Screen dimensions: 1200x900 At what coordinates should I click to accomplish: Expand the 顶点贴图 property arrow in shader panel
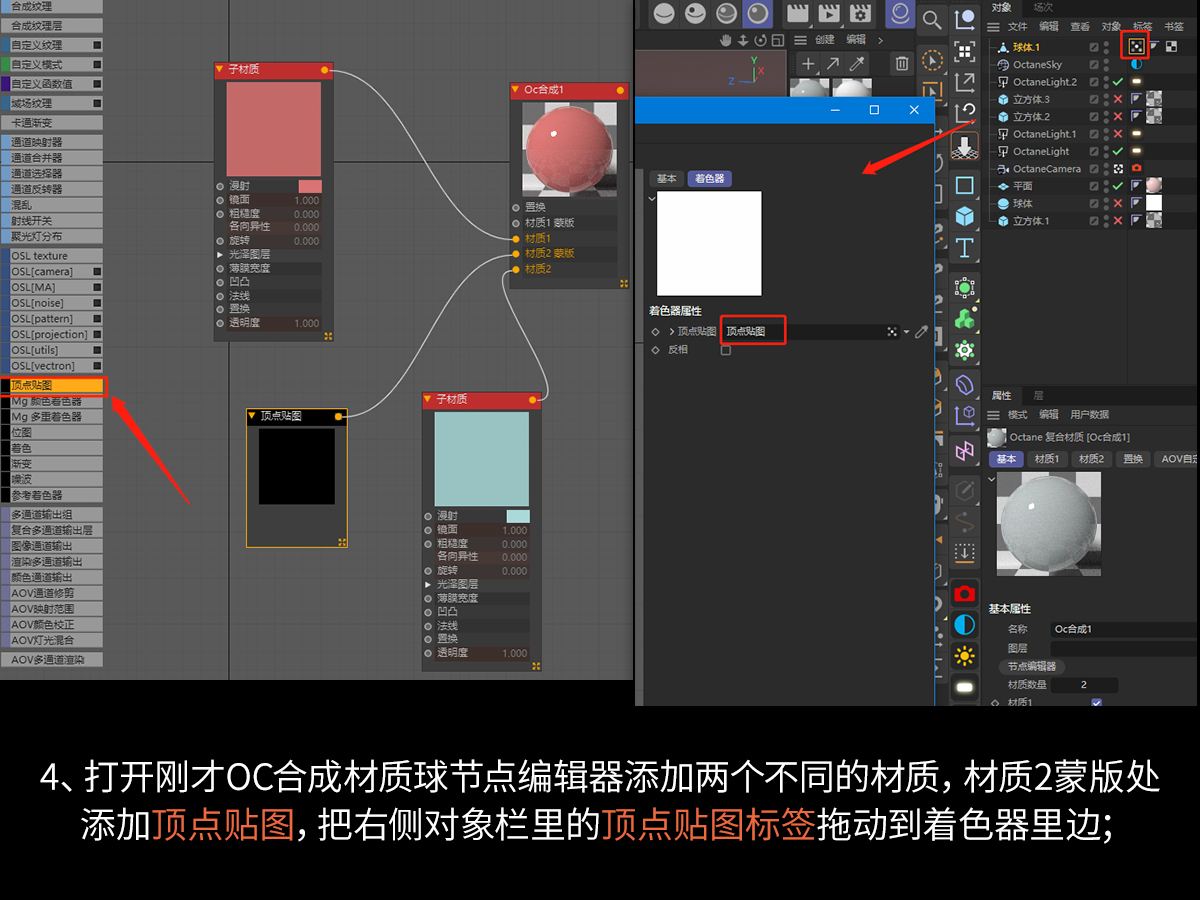point(671,331)
